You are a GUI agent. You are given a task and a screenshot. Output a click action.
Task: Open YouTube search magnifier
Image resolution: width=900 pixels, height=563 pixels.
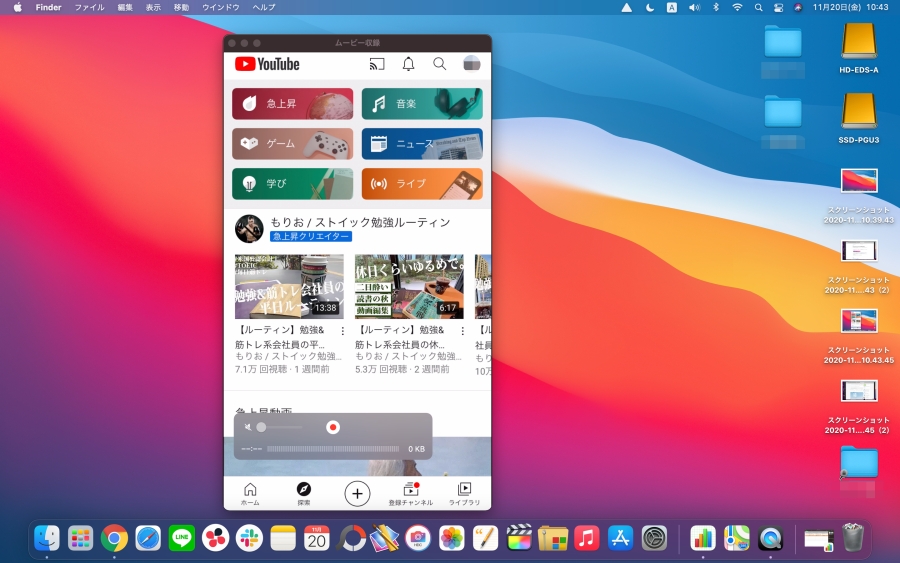click(440, 64)
